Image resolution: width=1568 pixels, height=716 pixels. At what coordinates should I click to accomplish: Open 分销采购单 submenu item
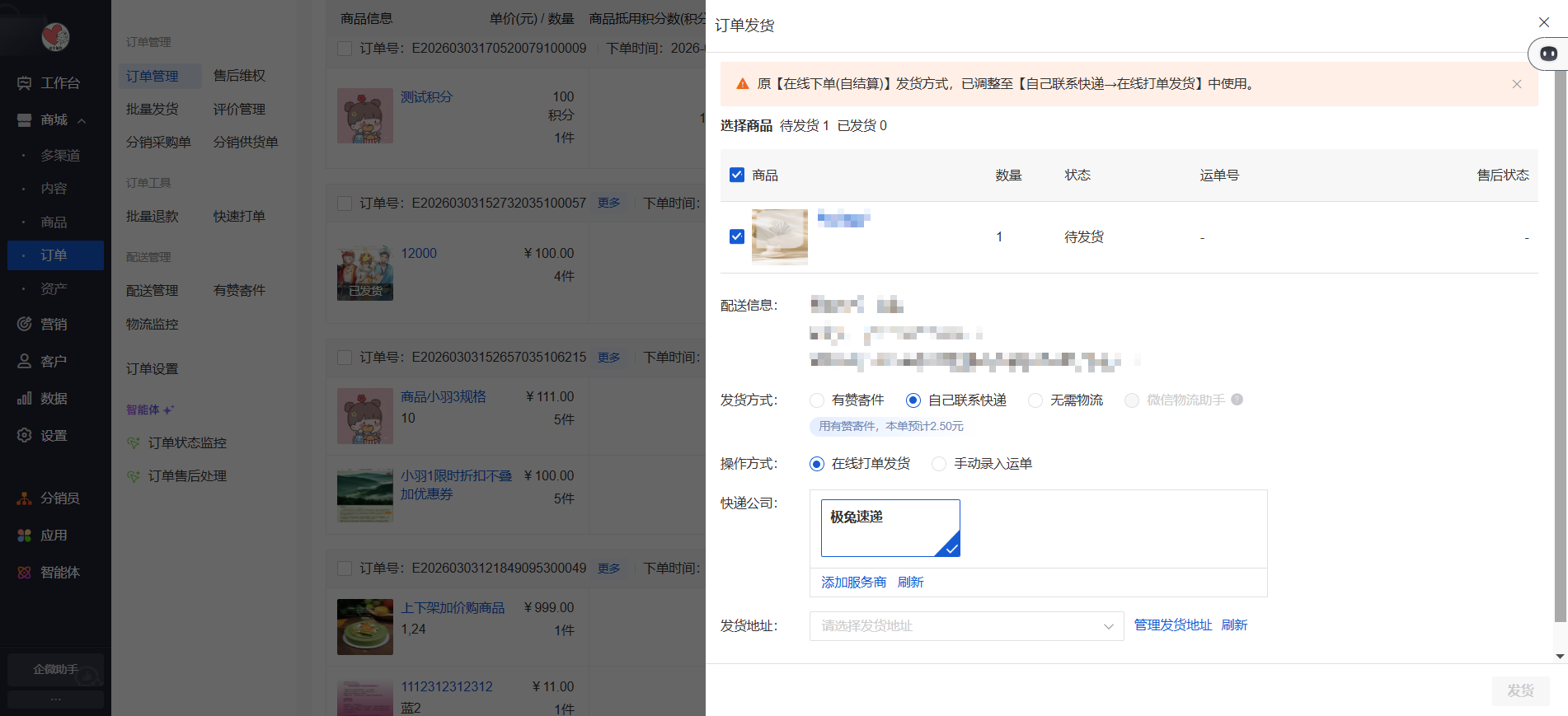[x=158, y=143]
